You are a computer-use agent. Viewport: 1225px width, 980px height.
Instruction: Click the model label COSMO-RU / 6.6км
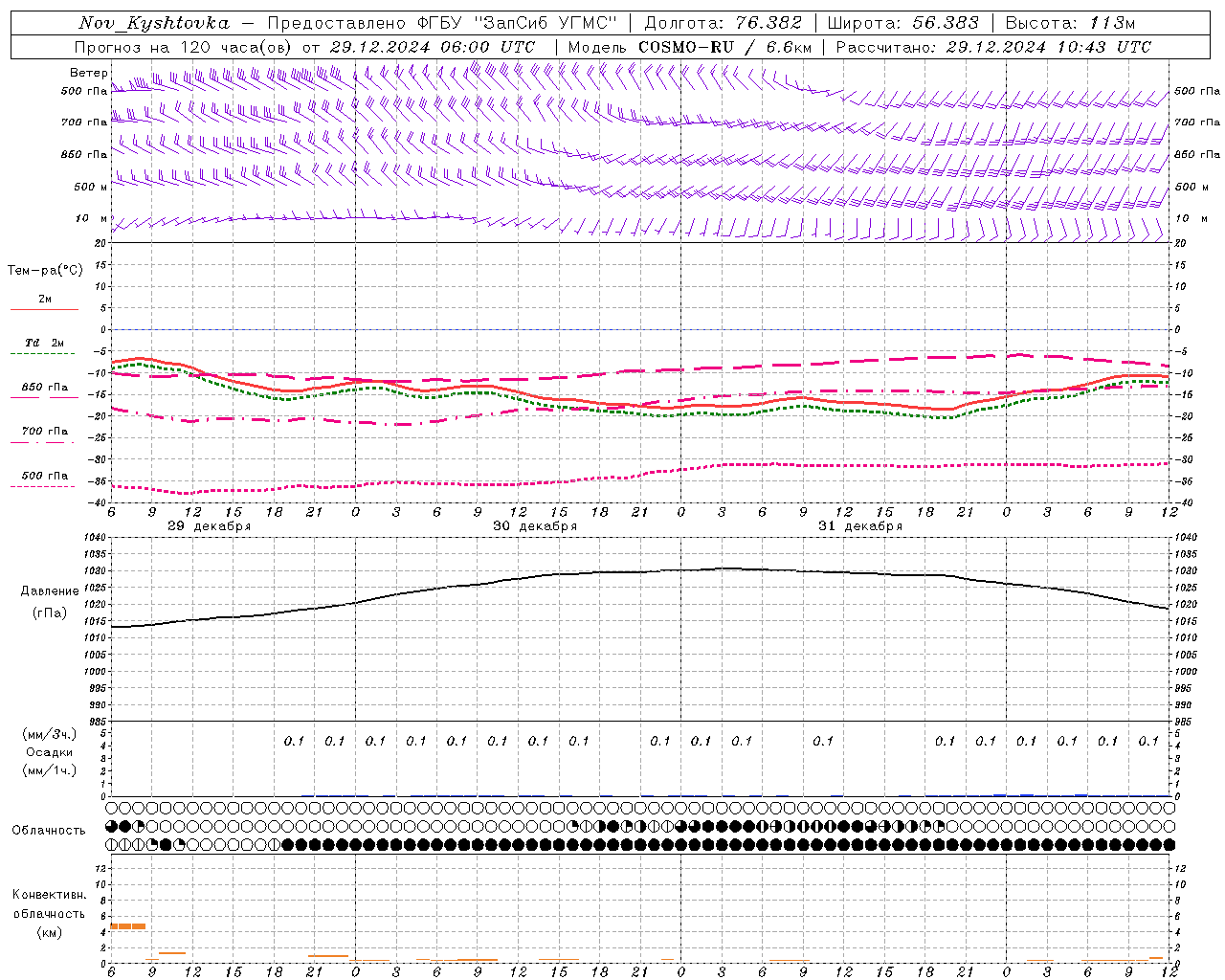pyautogui.click(x=724, y=47)
